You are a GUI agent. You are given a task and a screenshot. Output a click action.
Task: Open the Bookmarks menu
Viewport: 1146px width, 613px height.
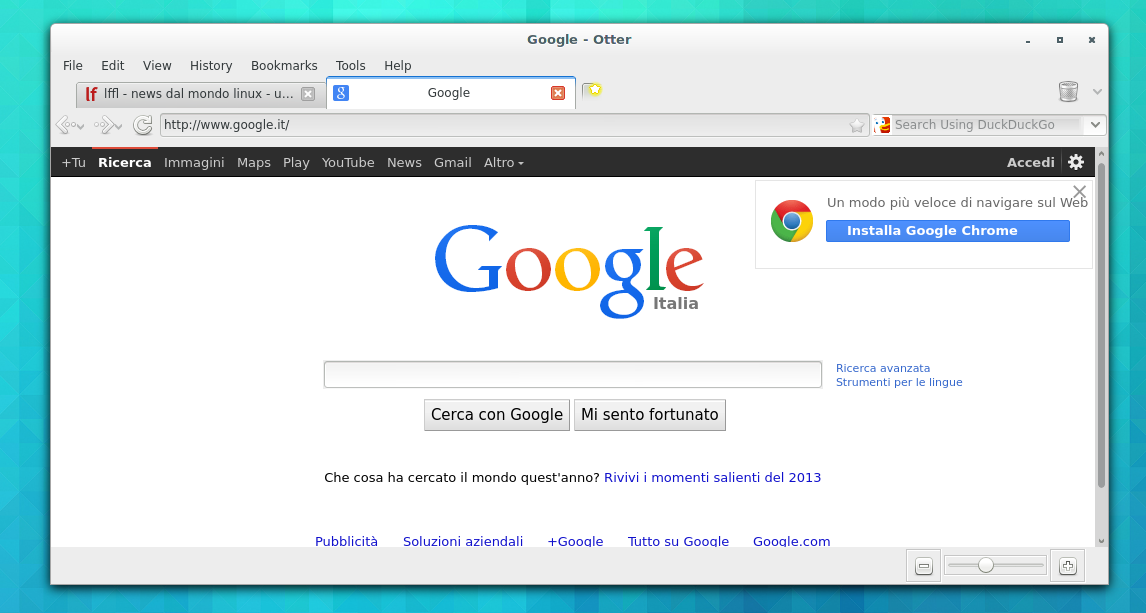284,66
